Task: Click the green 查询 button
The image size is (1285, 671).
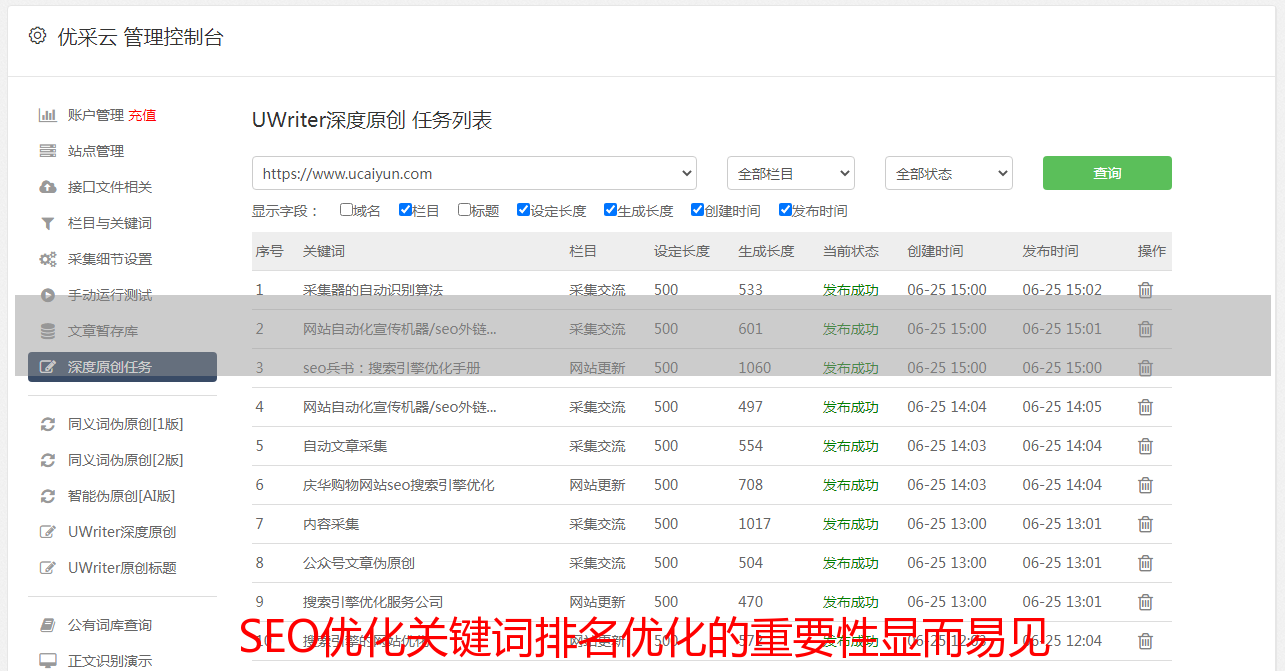Action: pos(1106,173)
